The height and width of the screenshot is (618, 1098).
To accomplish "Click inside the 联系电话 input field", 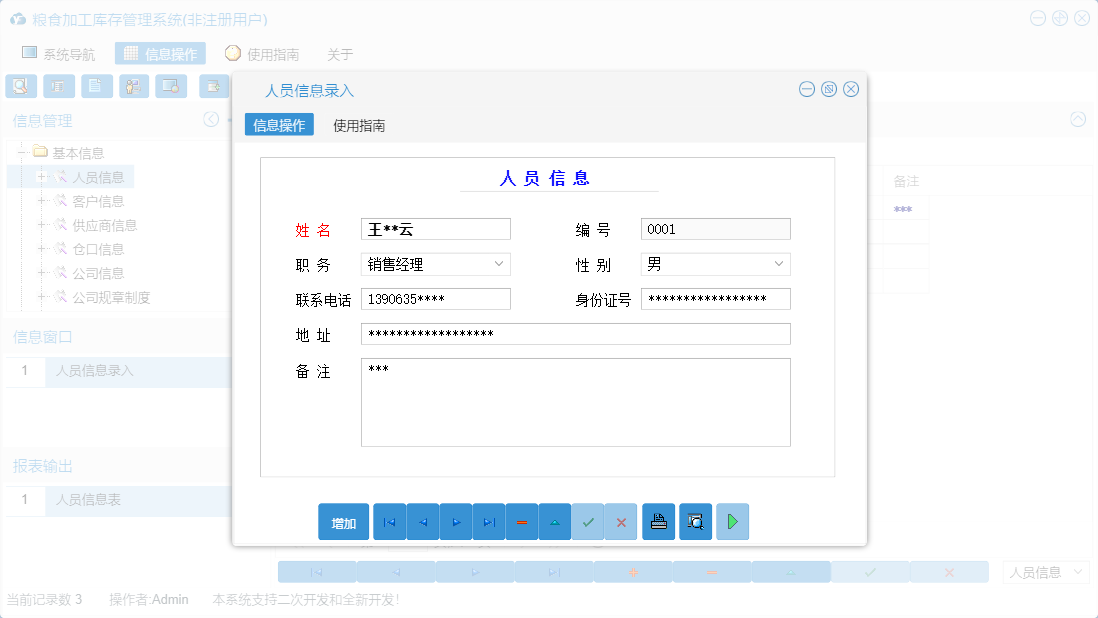I will tap(435, 298).
